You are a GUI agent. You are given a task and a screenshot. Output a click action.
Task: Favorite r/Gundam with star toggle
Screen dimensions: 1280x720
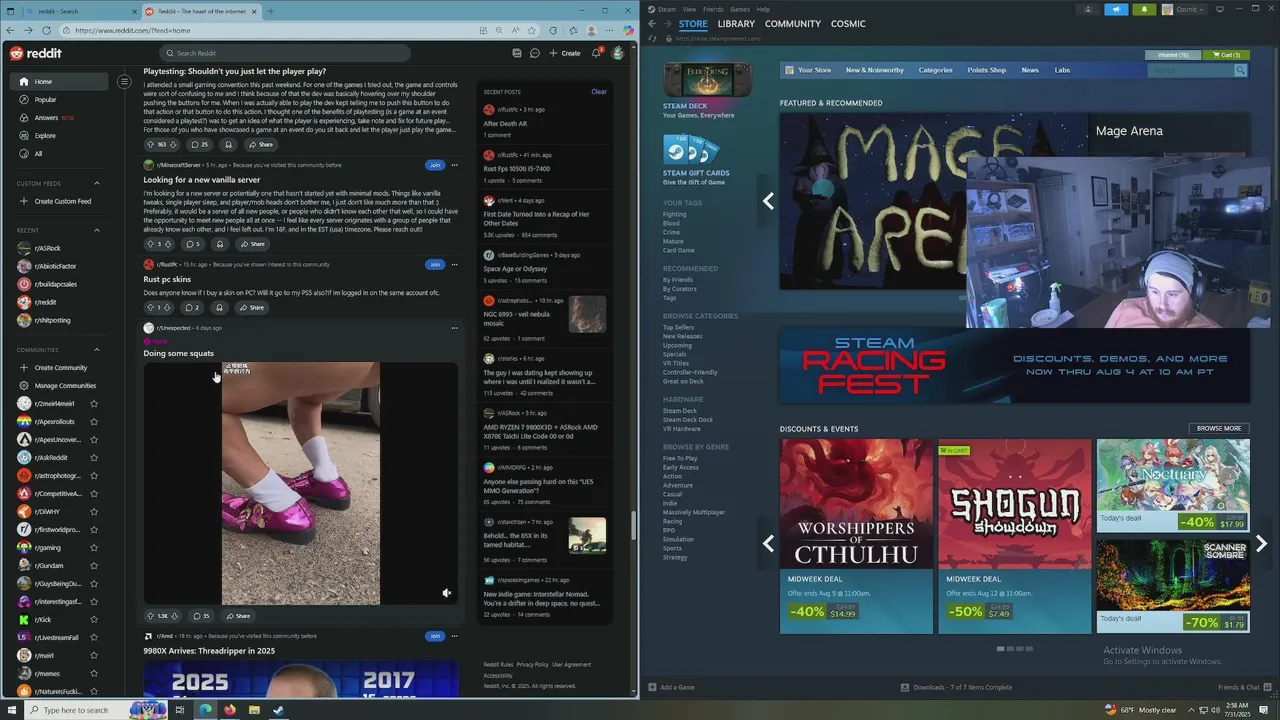coord(94,566)
